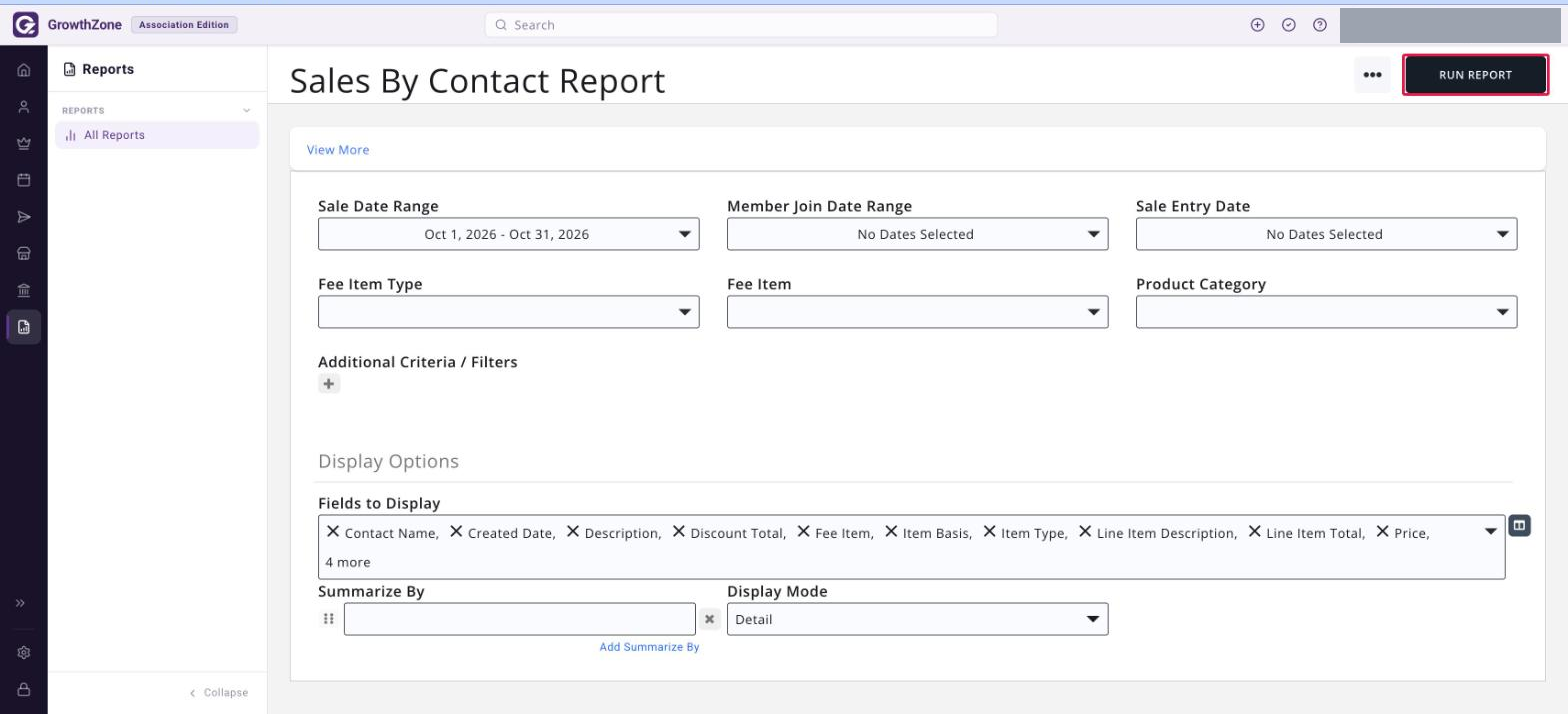Open the help question-mark icon in header
This screenshot has height=714, width=1568.
click(x=1320, y=25)
